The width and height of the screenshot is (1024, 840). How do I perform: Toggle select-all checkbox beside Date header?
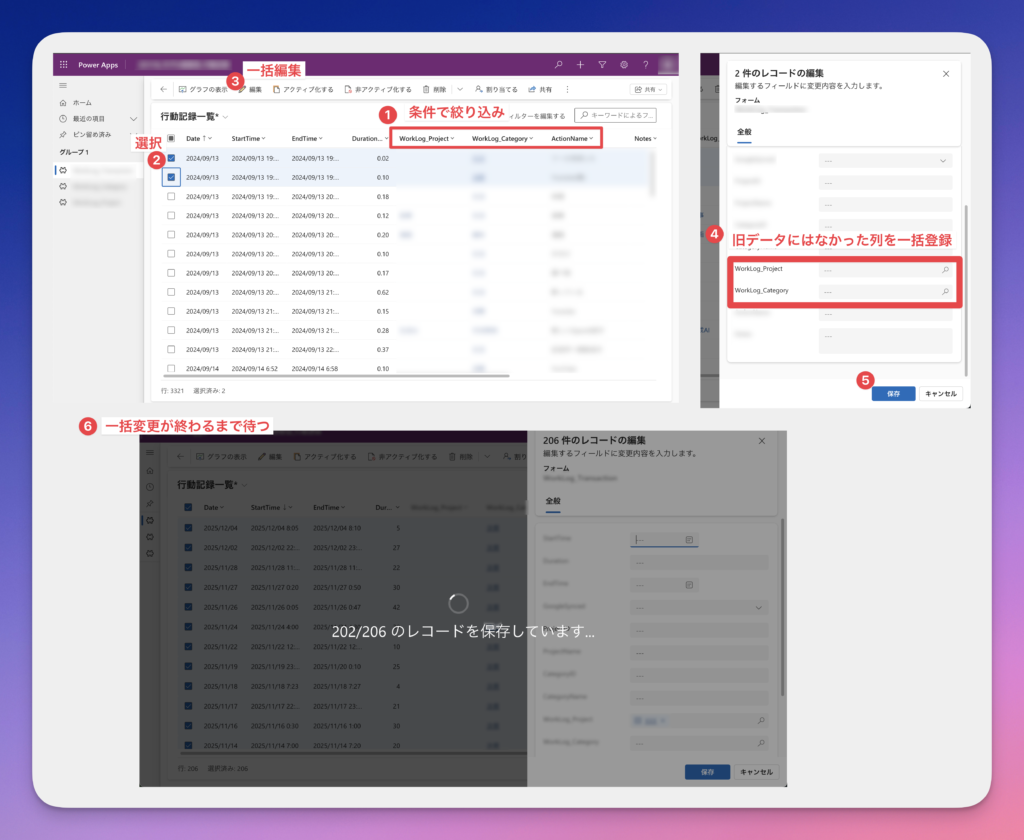pyautogui.click(x=171, y=138)
